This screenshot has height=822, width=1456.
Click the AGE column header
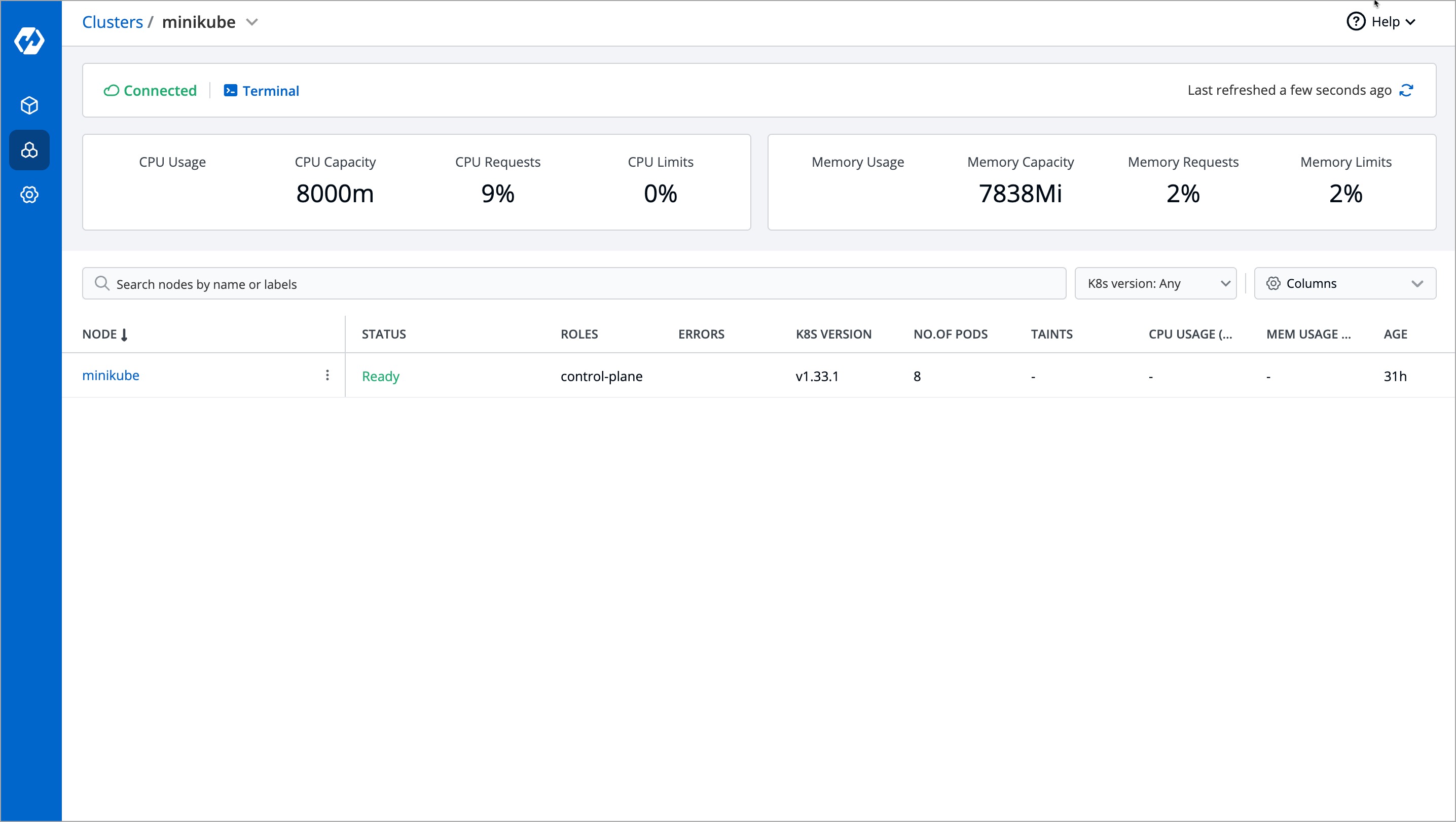pos(1395,334)
